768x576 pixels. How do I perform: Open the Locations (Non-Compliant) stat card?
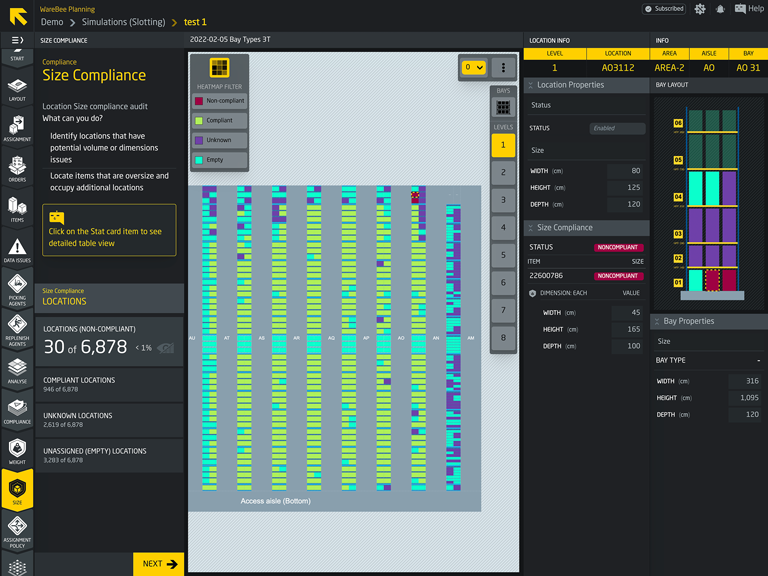(x=109, y=341)
